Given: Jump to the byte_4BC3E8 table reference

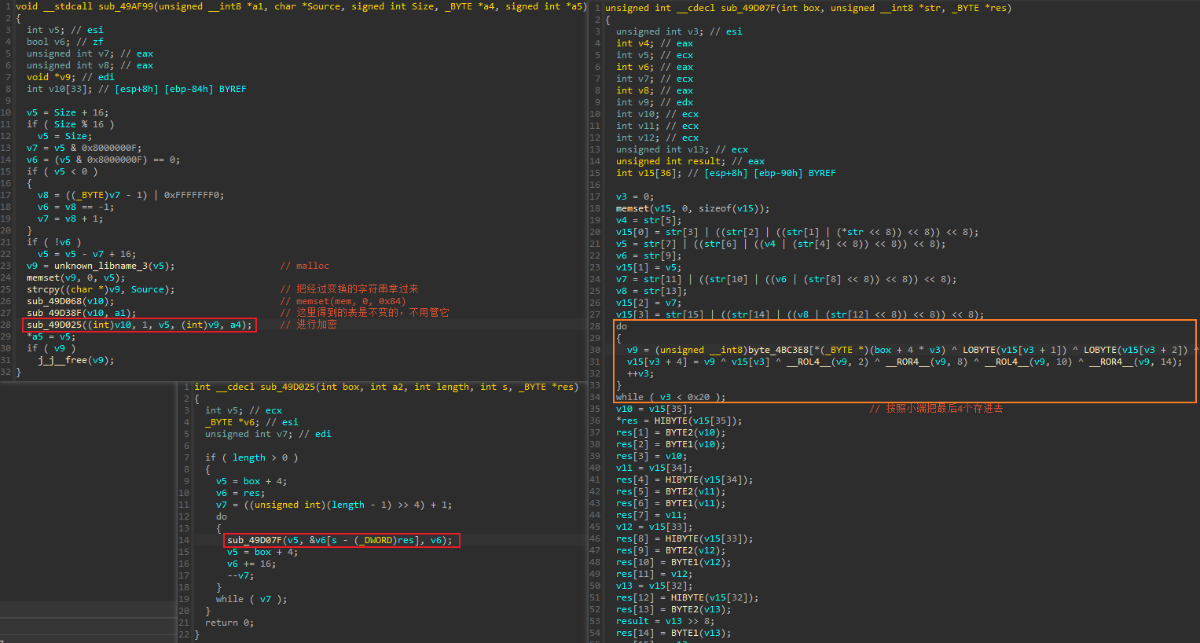Looking at the screenshot, I should click(x=716, y=350).
